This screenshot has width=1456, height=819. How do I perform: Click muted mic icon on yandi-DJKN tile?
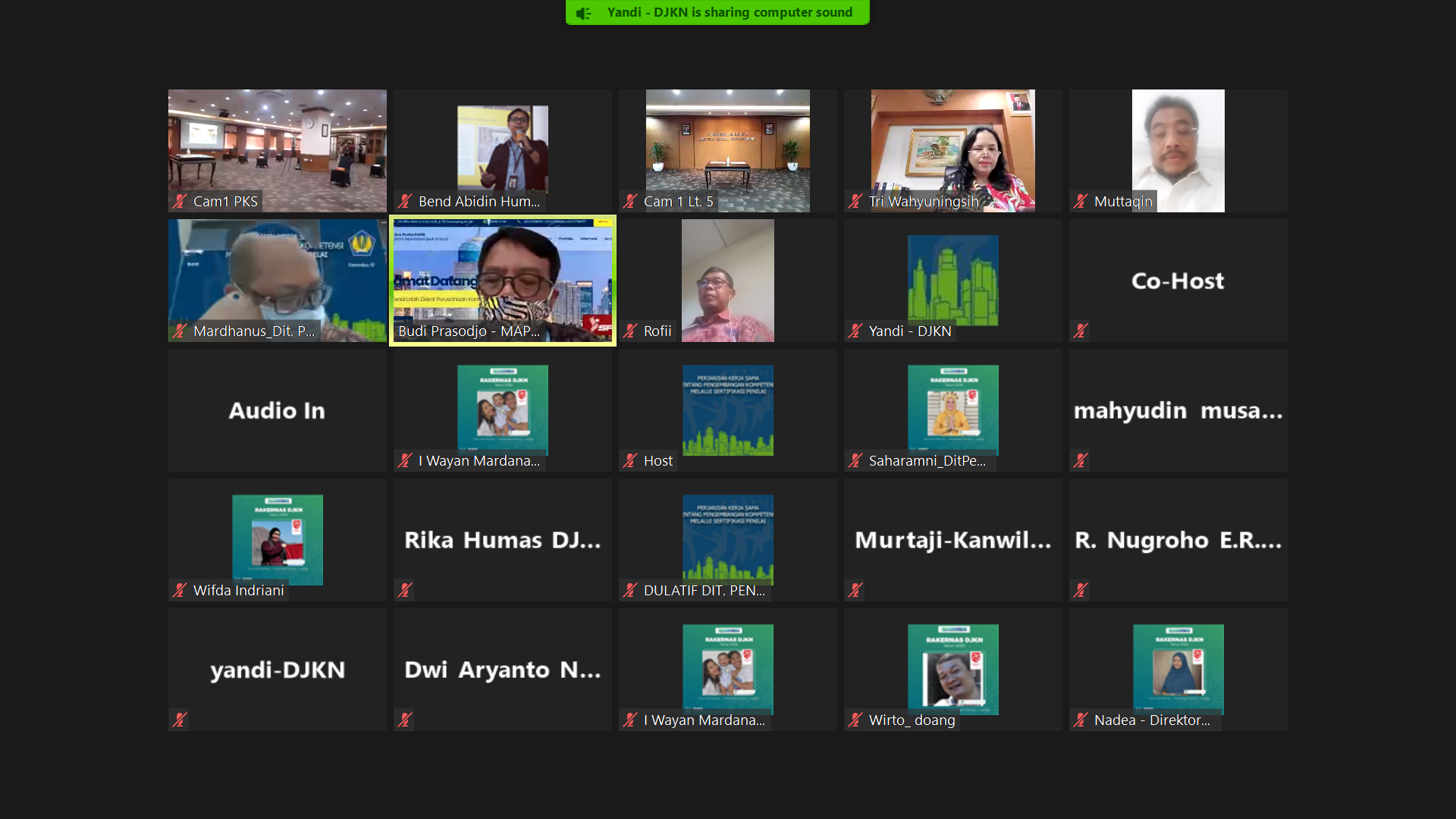point(180,720)
